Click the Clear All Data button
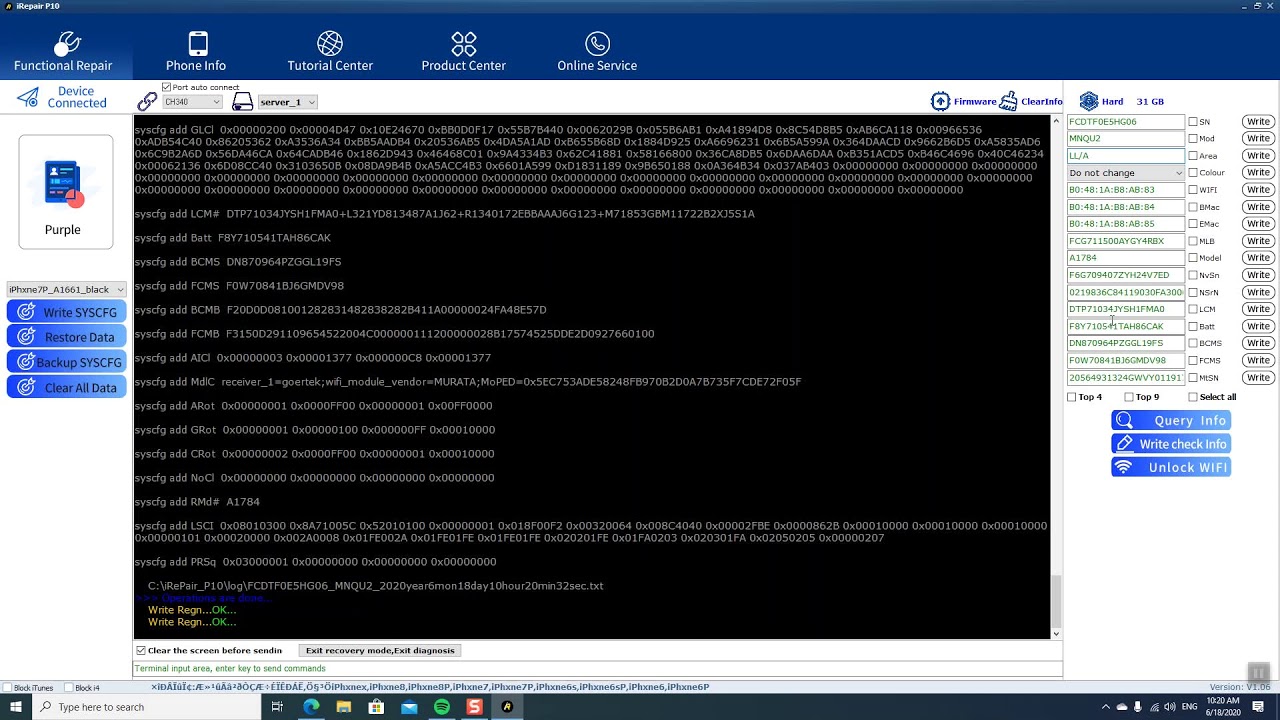 66,387
